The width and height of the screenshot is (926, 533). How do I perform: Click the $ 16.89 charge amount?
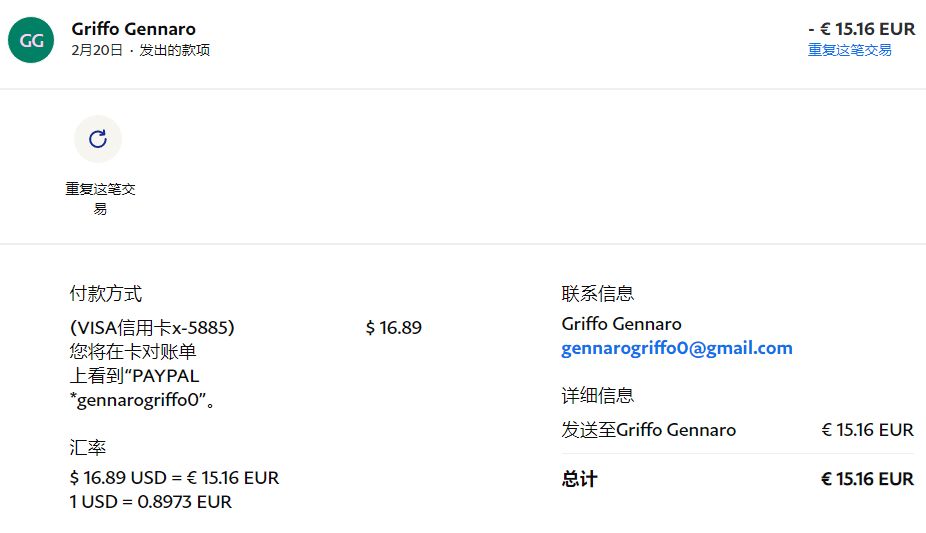[x=394, y=328]
